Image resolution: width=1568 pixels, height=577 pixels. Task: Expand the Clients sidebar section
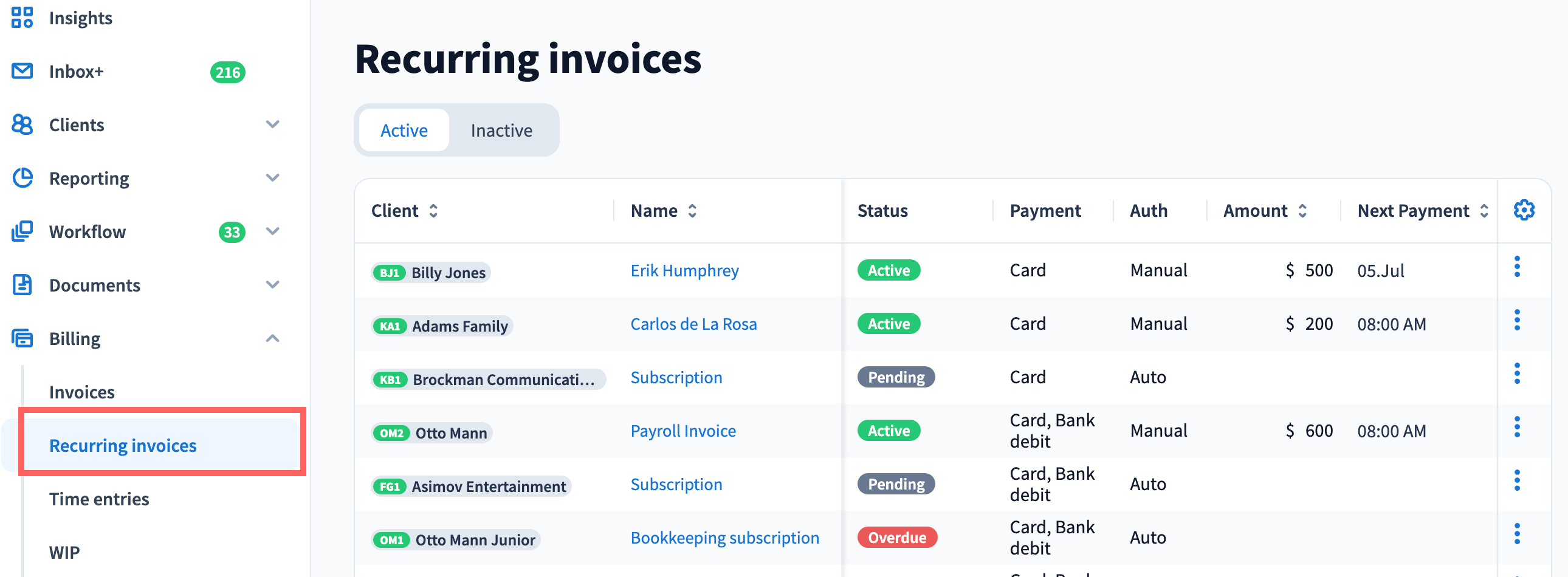pyautogui.click(x=273, y=125)
